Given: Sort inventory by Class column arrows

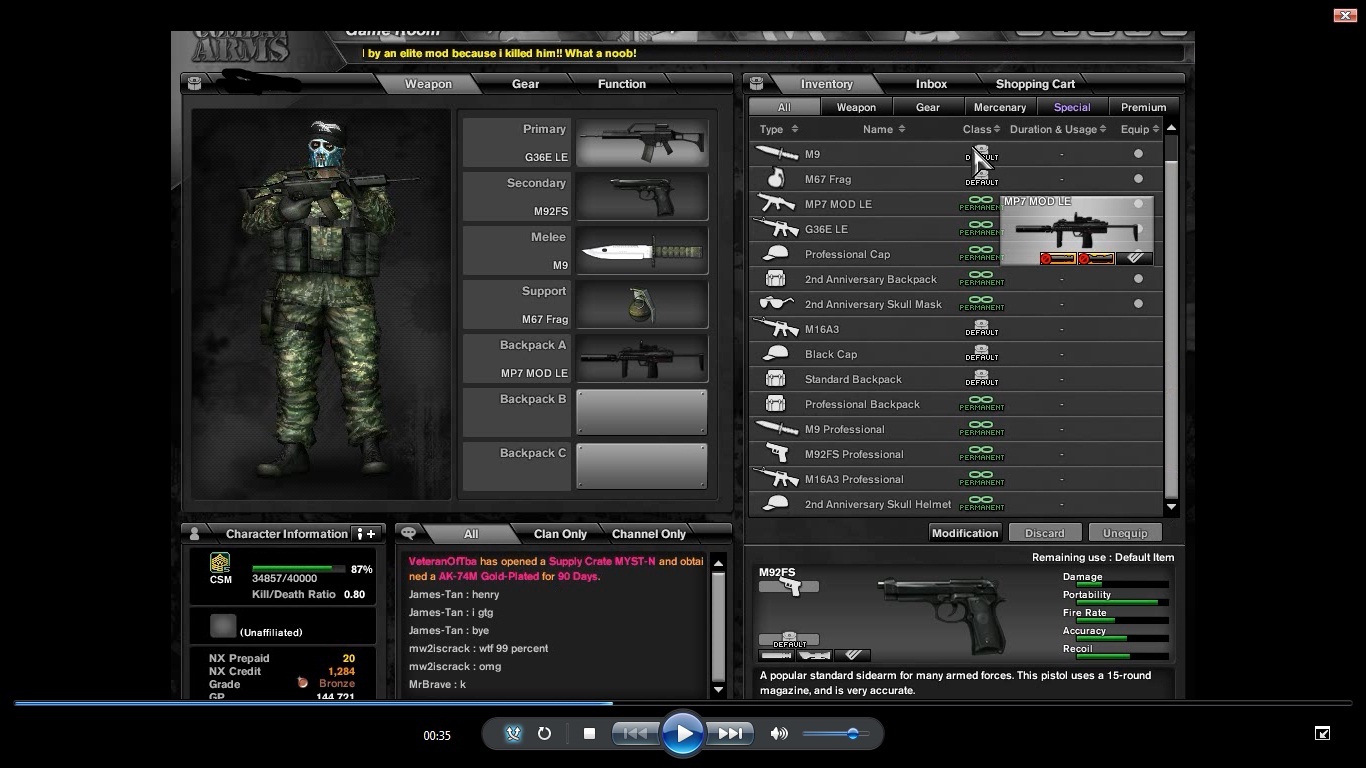Looking at the screenshot, I should [996, 129].
